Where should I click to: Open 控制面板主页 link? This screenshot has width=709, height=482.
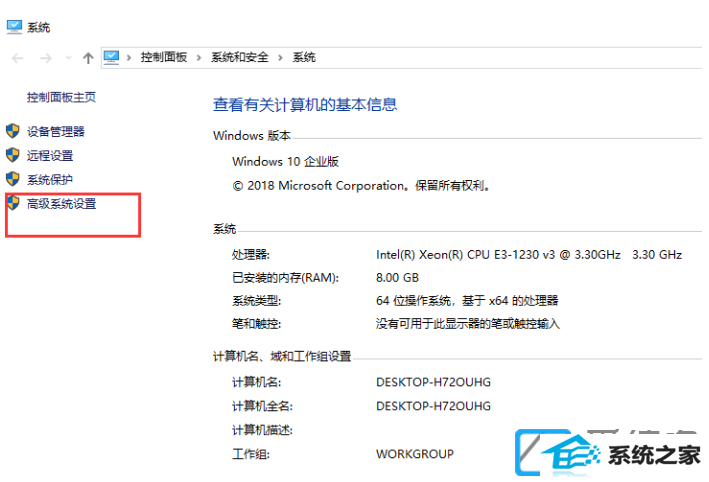tap(61, 97)
